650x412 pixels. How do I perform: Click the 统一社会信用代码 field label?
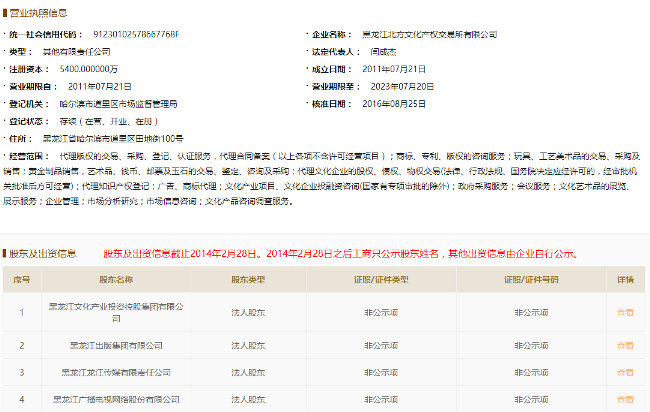click(46, 34)
